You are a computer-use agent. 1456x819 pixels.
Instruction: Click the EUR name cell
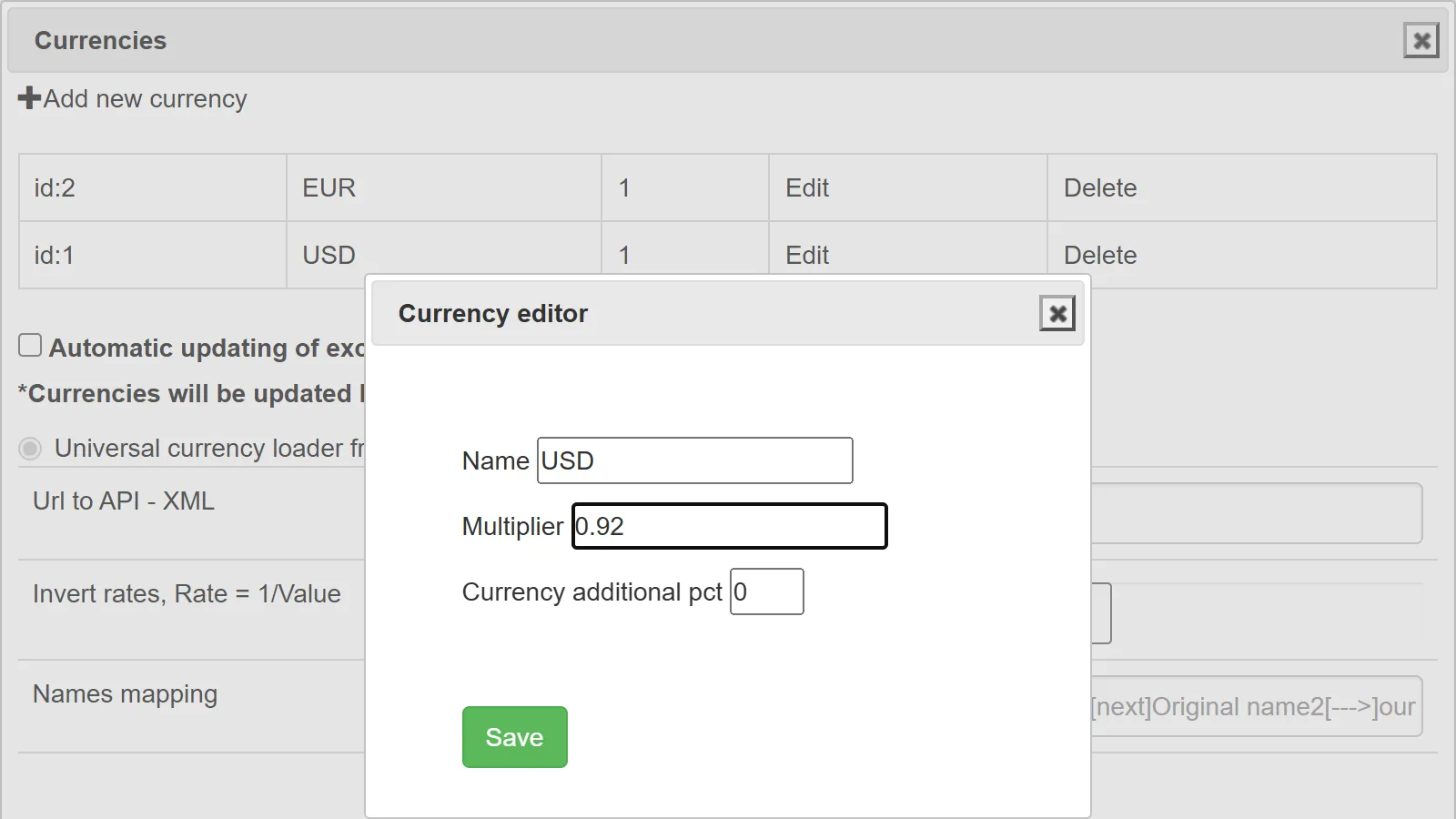(444, 187)
